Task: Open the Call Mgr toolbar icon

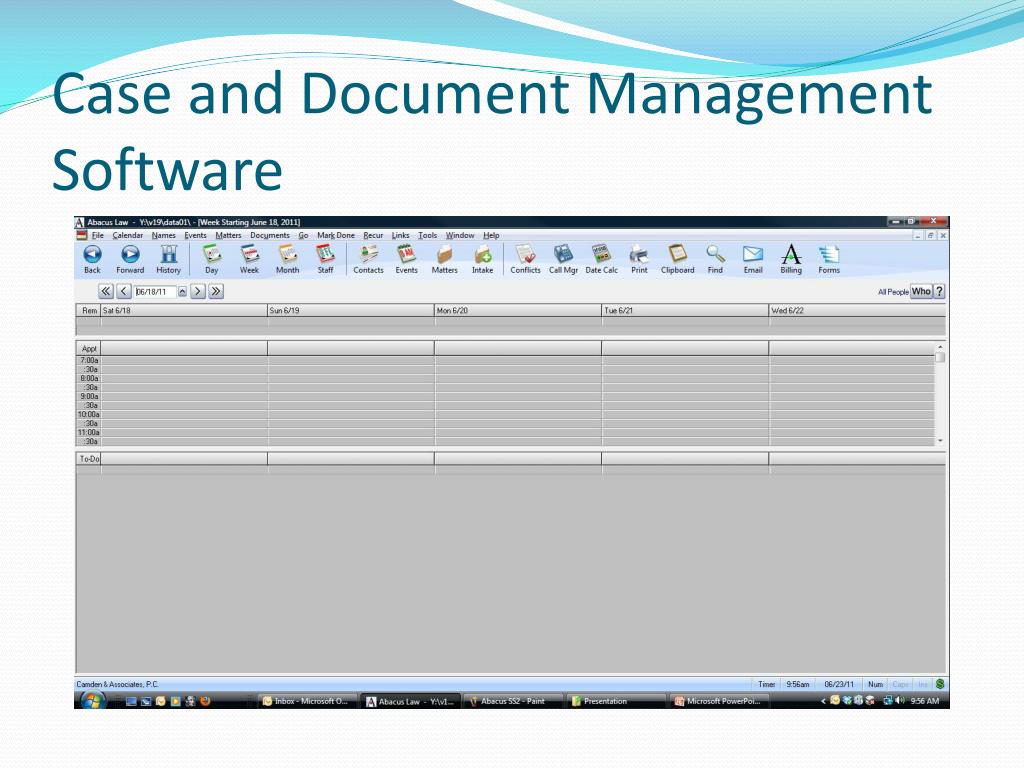Action: point(563,254)
